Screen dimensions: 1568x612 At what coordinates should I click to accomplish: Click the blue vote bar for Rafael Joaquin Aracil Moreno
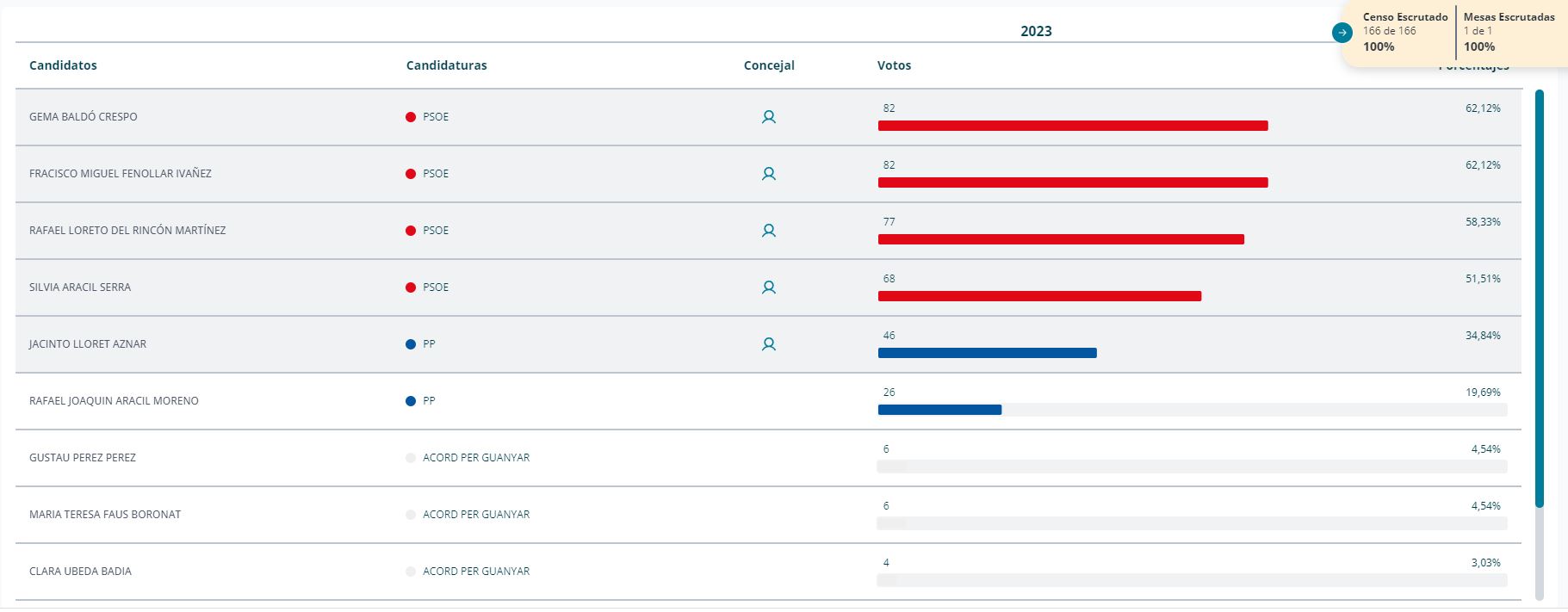coord(939,410)
